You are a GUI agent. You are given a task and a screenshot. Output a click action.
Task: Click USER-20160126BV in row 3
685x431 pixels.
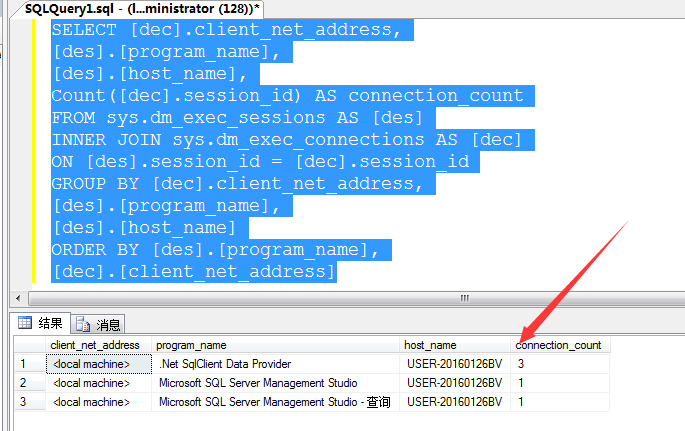(455, 402)
